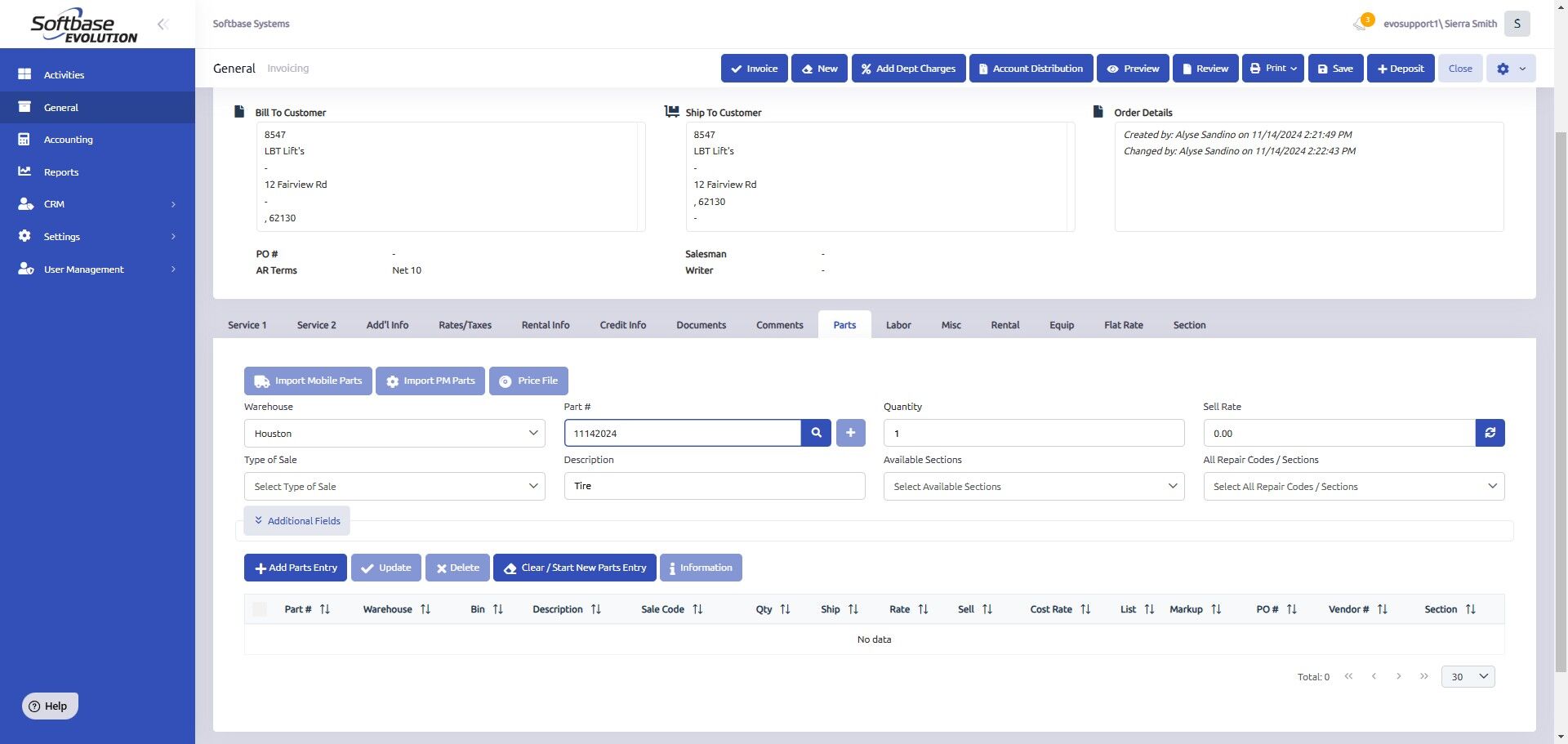The image size is (1568, 744).
Task: Click the plus icon beside Part # field
Action: [x=850, y=433]
